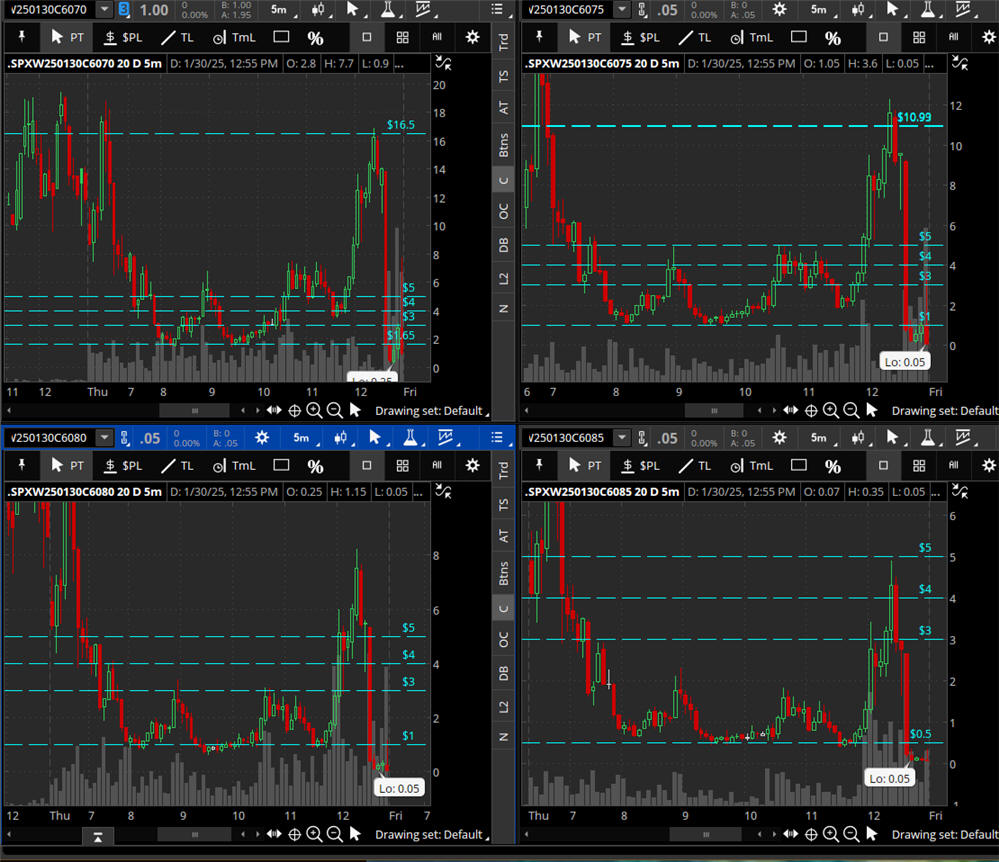Click the All button in bottom-right drawing toolbar

pos(954,466)
